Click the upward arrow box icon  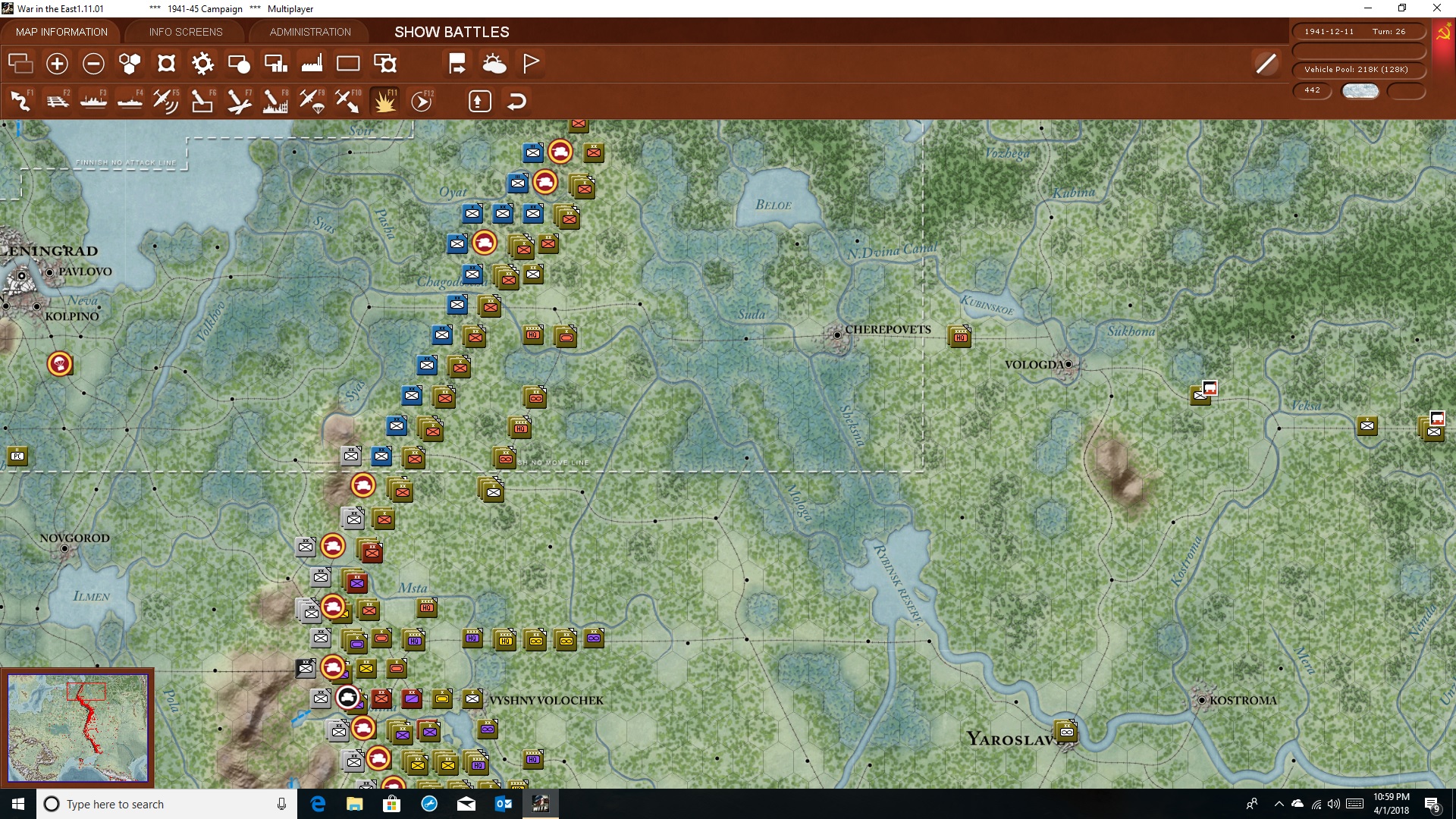[479, 101]
